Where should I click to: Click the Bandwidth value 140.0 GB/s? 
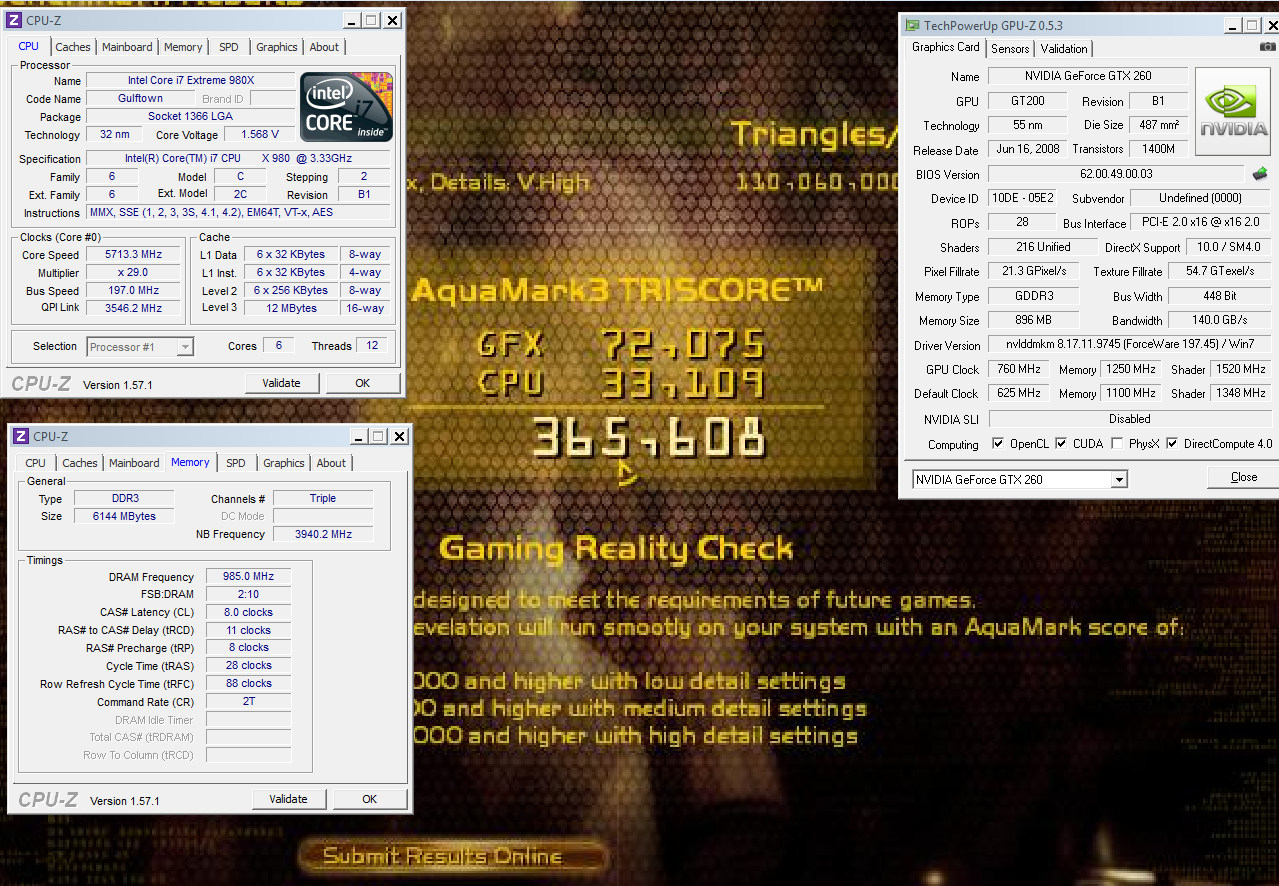(x=1219, y=320)
